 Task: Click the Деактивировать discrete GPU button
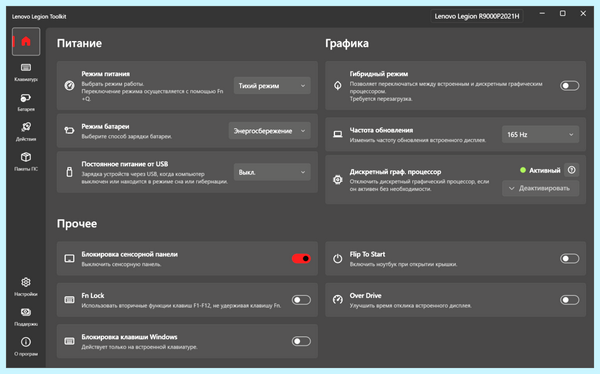[x=540, y=188]
